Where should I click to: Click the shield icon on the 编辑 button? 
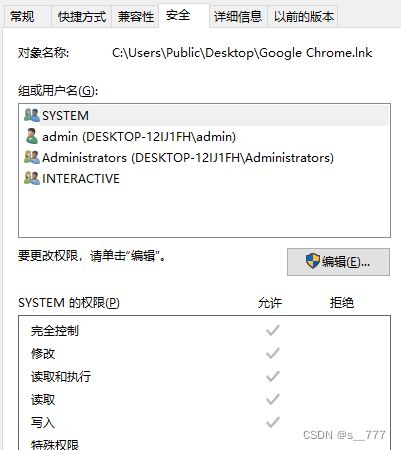(x=313, y=261)
